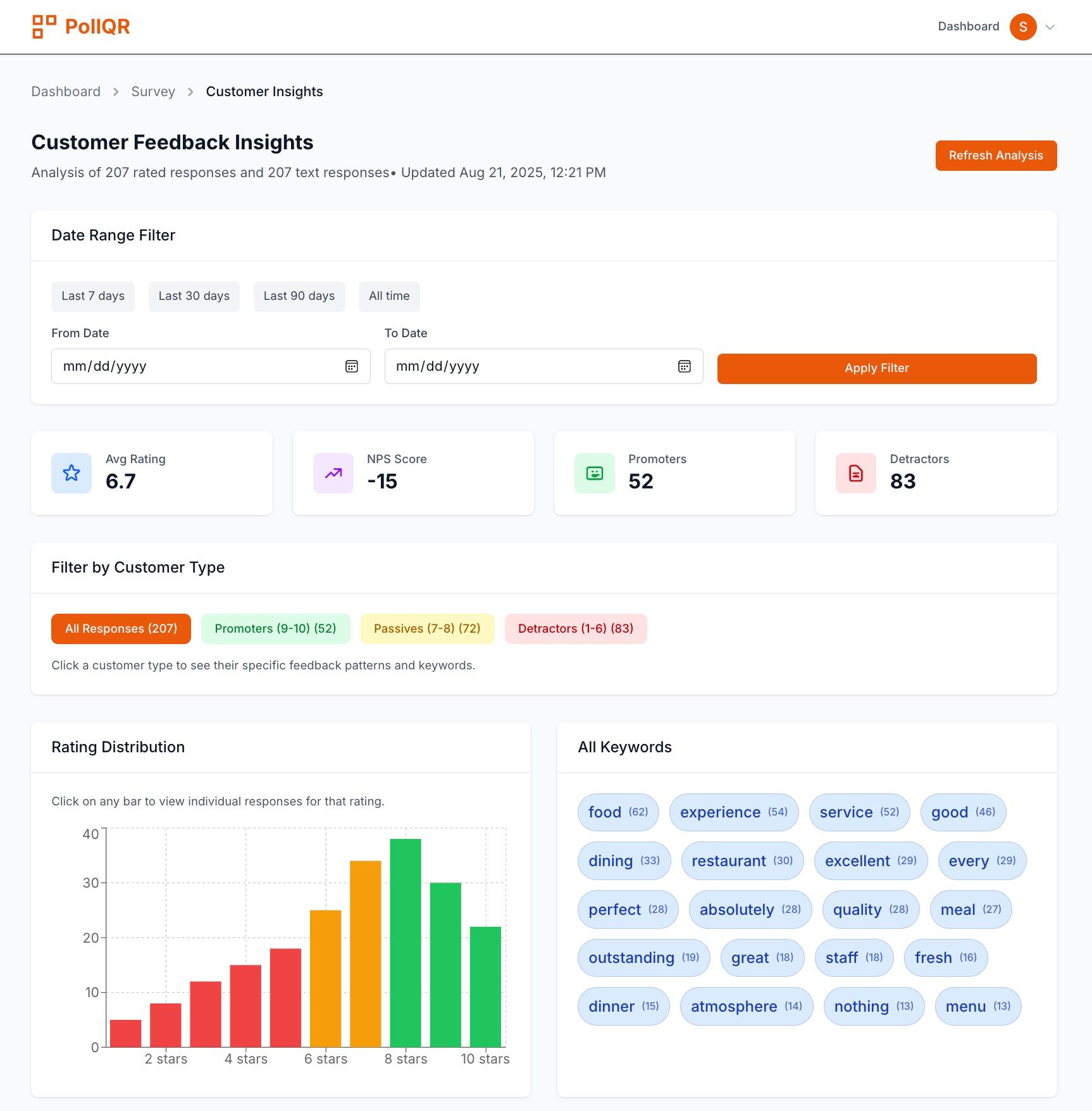Click the Apply Filter button
The image size is (1092, 1111).
876,368
